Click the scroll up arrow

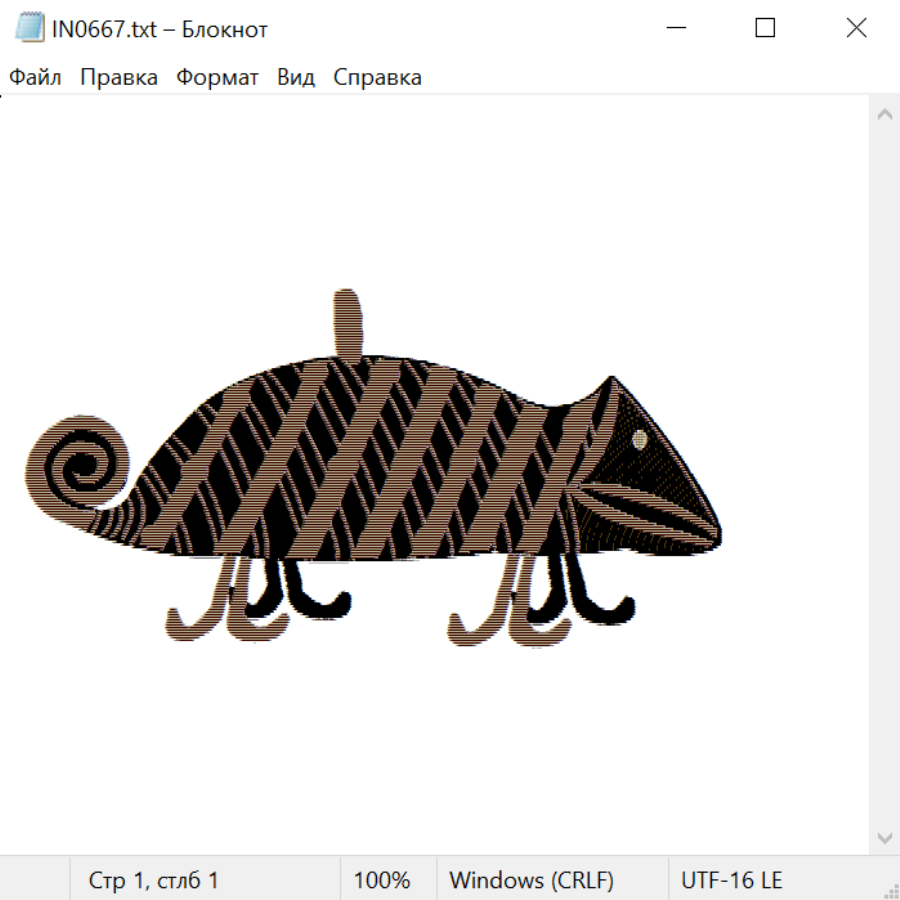pyautogui.click(x=884, y=115)
